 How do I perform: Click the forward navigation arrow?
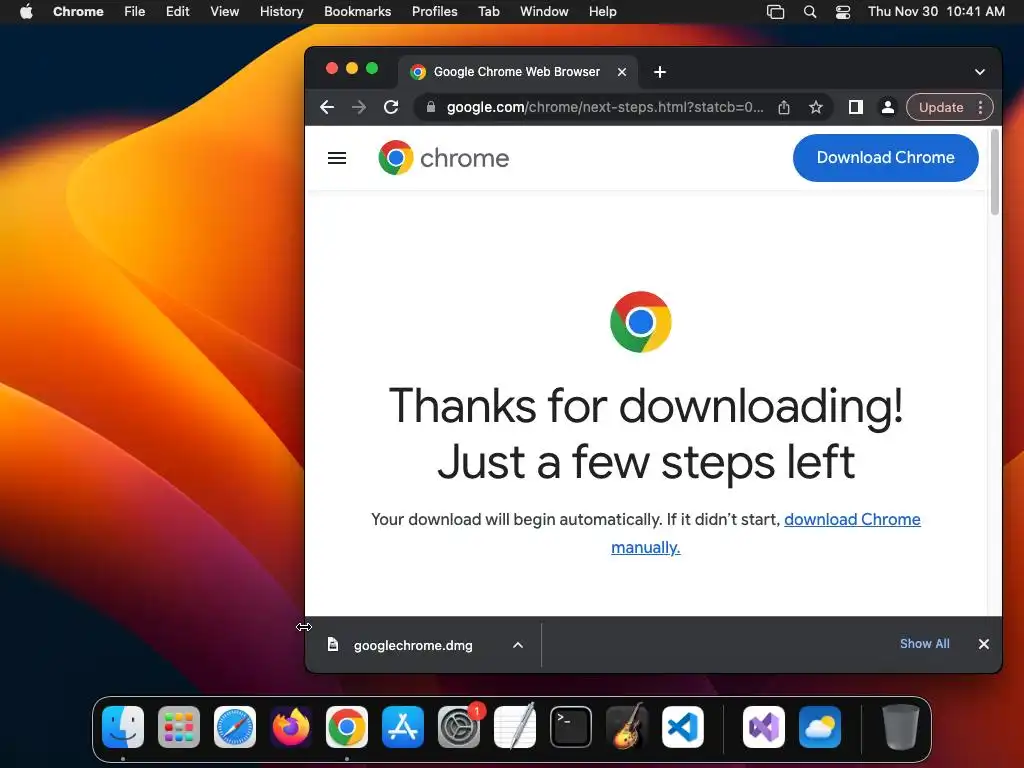(x=359, y=107)
